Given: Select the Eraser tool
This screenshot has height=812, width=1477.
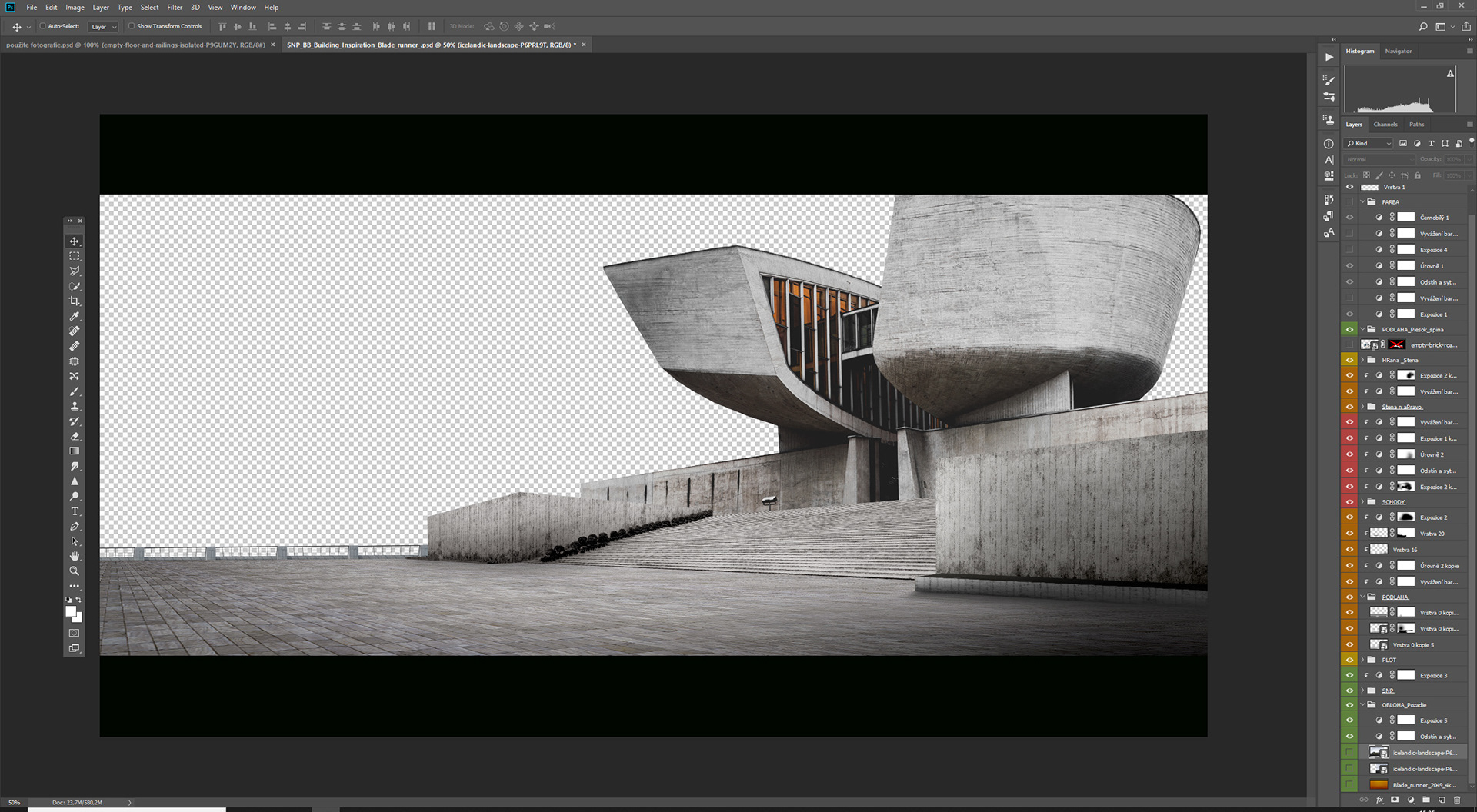Looking at the screenshot, I should click(75, 436).
